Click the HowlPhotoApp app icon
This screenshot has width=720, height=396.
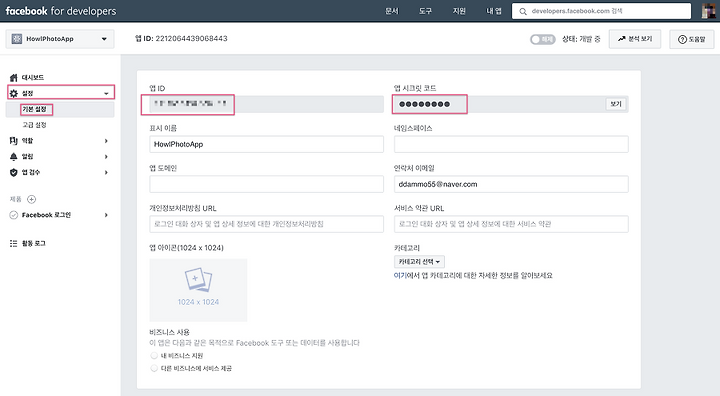point(17,39)
